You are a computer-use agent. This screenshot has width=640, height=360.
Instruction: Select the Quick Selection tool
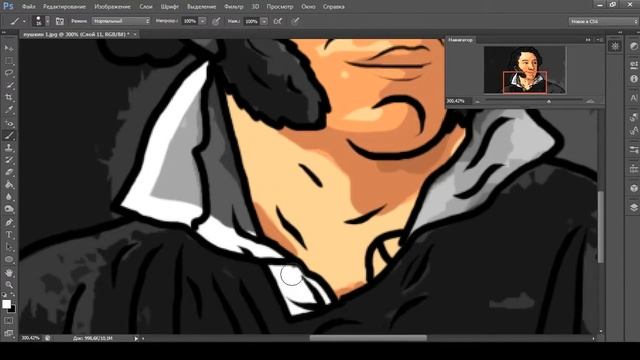(x=9, y=86)
